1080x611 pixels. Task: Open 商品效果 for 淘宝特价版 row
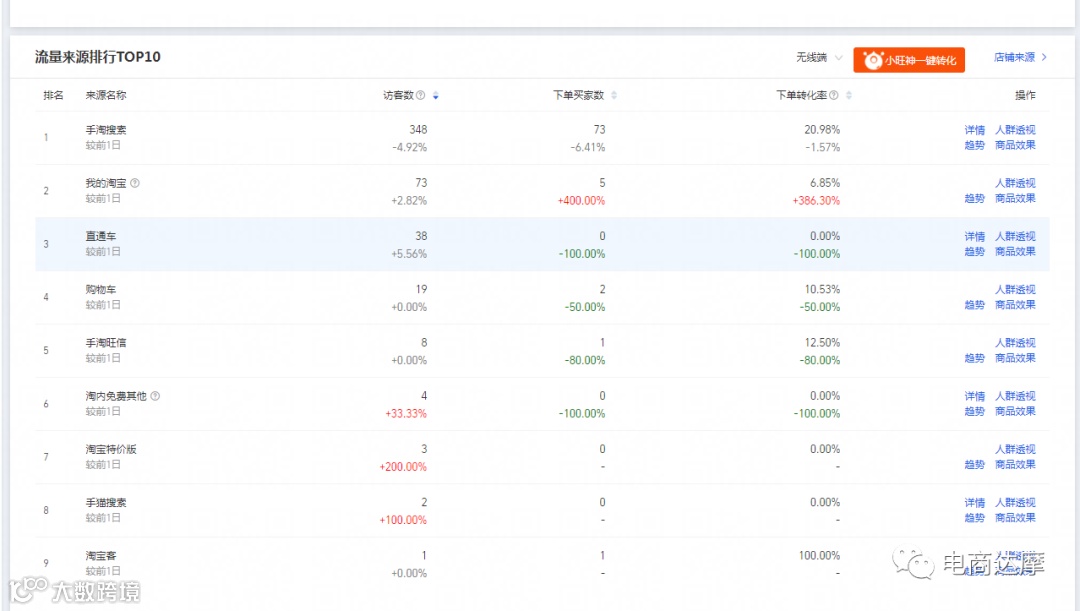[1015, 464]
